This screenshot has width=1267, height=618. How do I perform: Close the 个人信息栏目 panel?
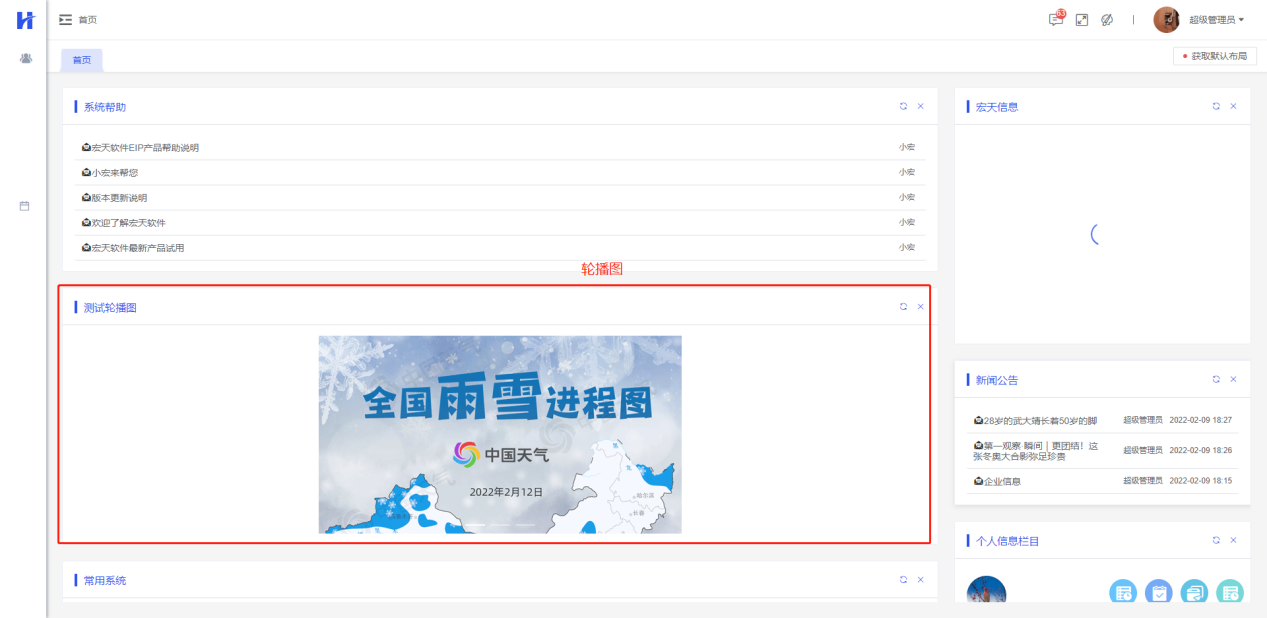tap(1233, 540)
